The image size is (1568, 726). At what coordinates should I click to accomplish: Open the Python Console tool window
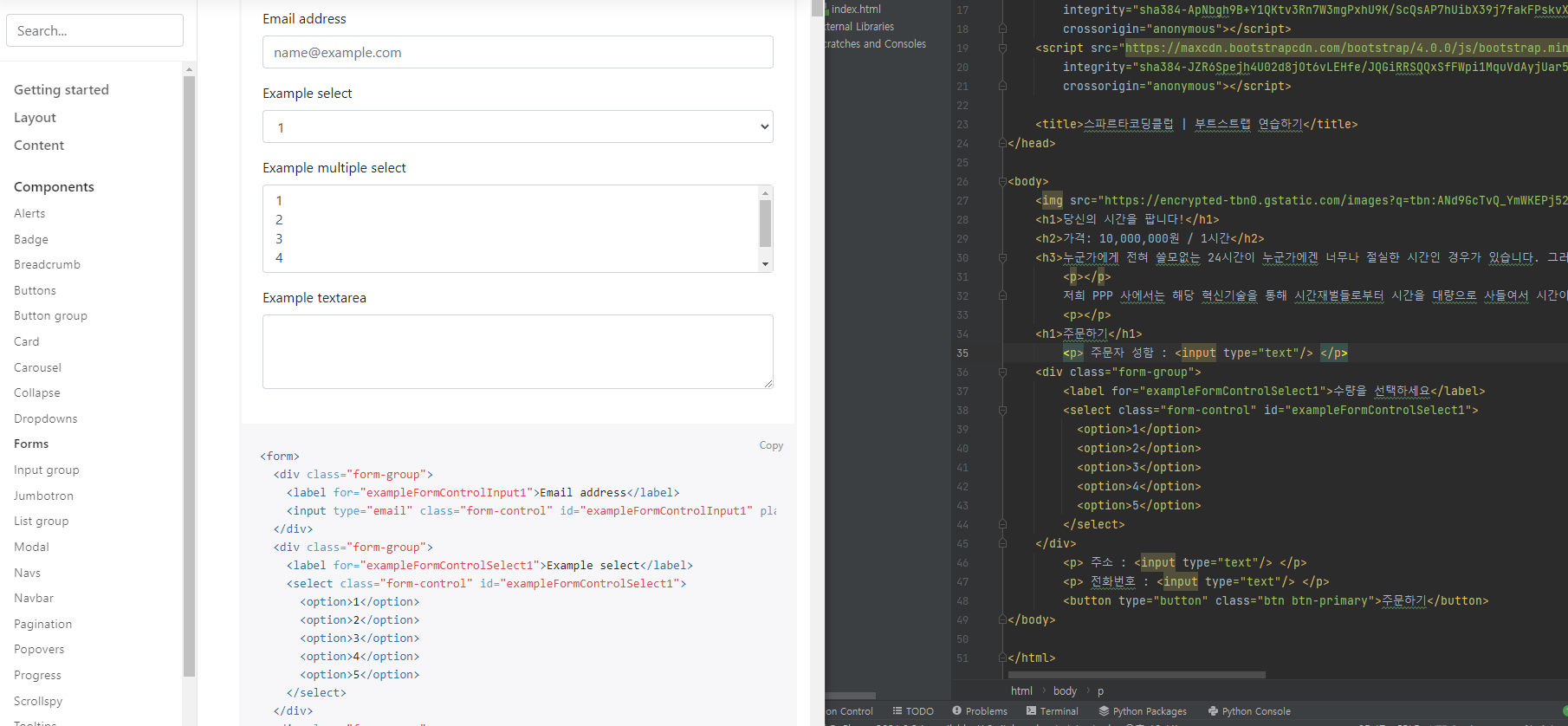1249,711
